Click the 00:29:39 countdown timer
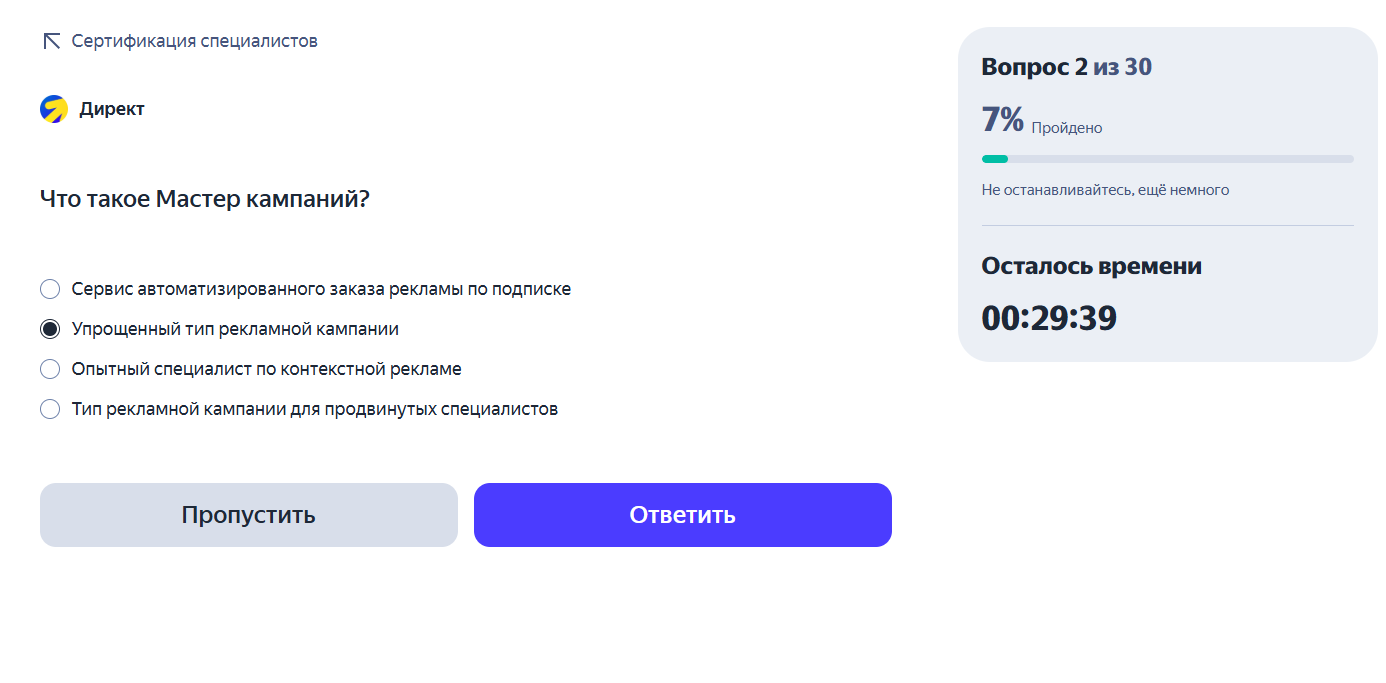This screenshot has height=683, width=1386. click(x=1049, y=318)
